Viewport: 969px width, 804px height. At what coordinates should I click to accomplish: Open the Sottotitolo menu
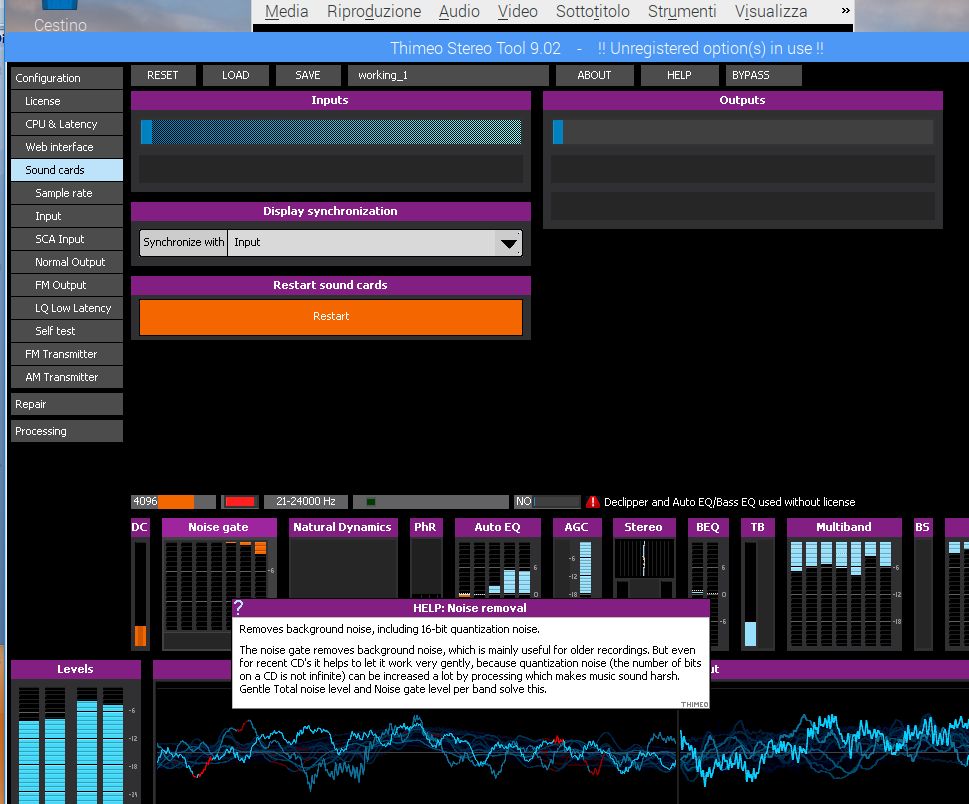coord(593,11)
